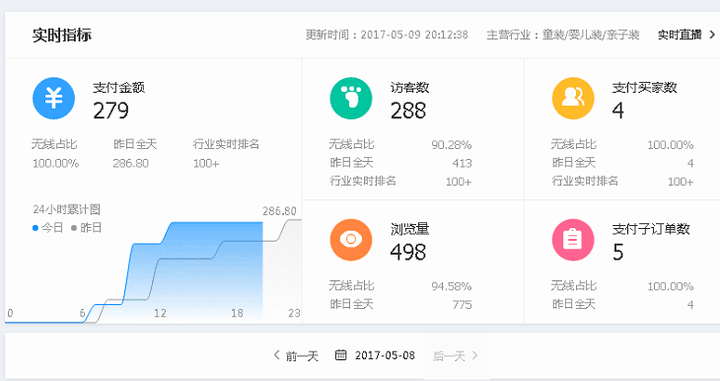This screenshot has width=720, height=381.
Task: Click the 支付子订单数 value 5
Action: (618, 252)
